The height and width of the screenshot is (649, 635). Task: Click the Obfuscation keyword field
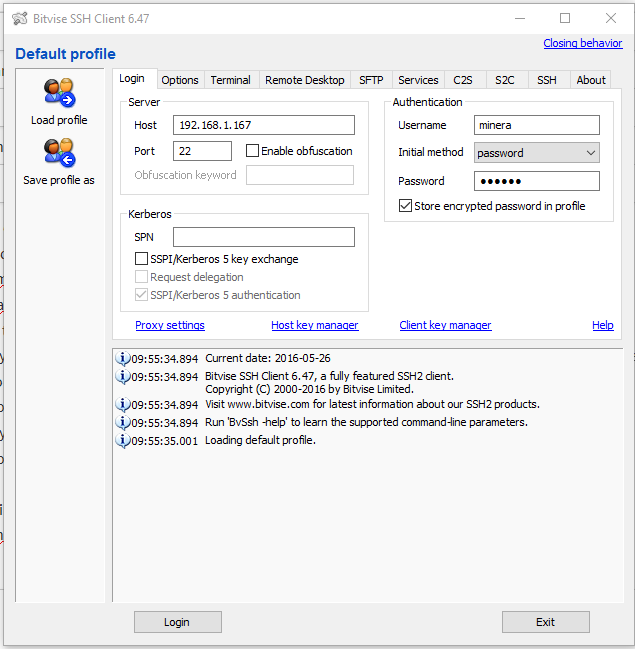click(300, 175)
